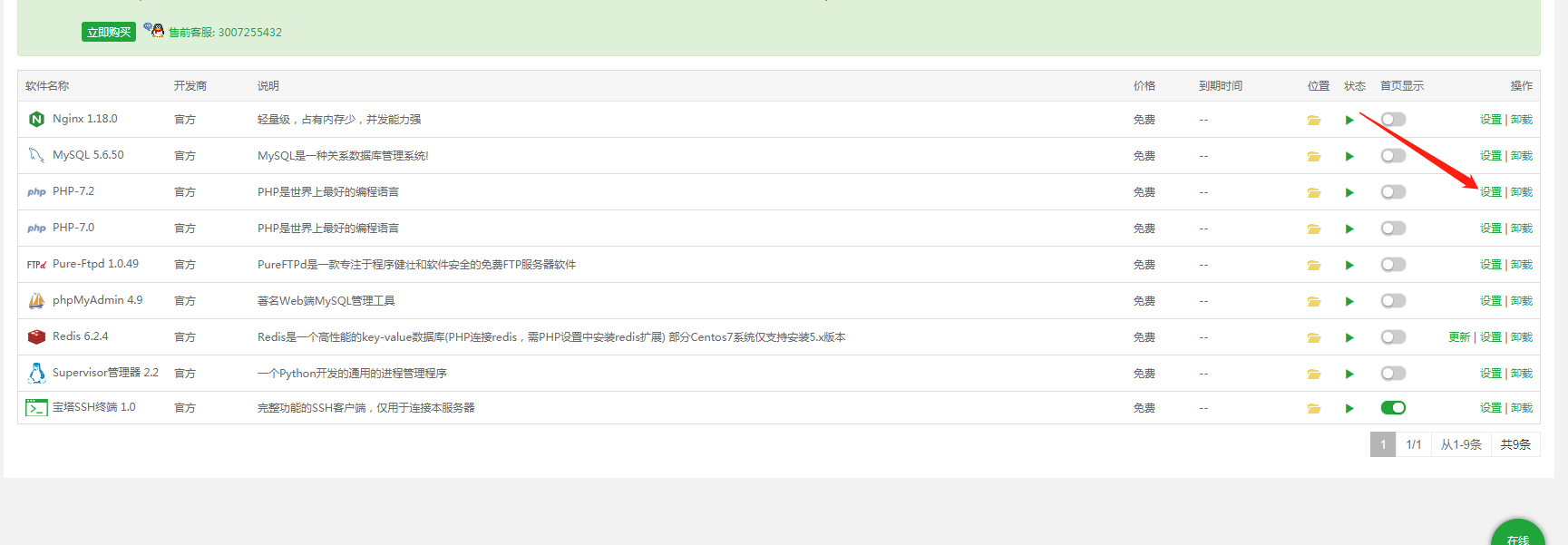Click the Supervisor管理器 2.2 software name

coord(105,373)
